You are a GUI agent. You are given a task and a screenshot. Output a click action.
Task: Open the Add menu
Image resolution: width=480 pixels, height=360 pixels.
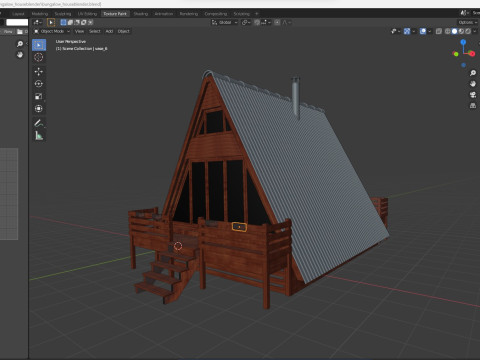[x=109, y=31]
